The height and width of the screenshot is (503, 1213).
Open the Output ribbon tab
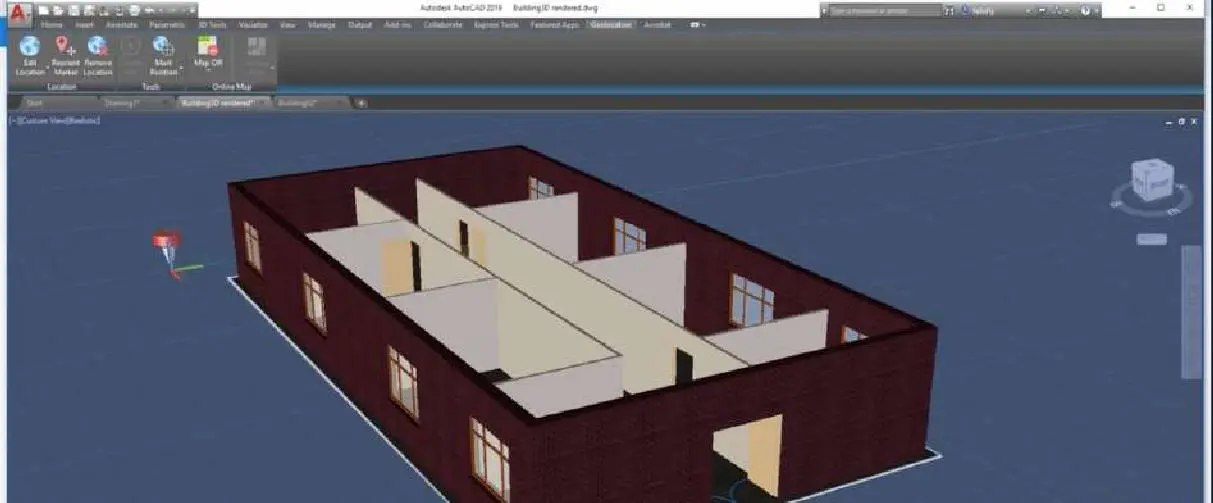coord(360,24)
